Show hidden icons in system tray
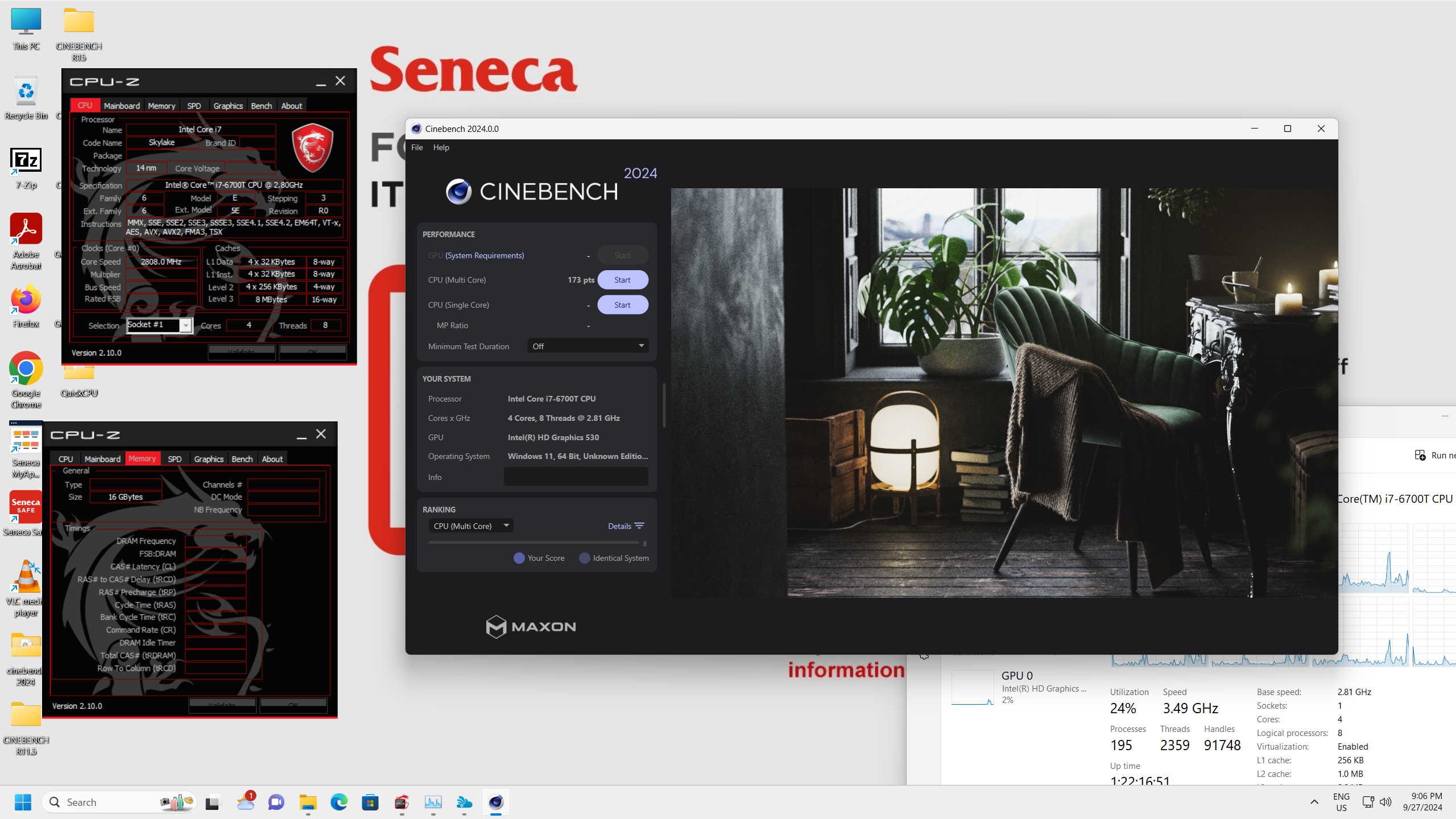Screen dimensions: 1456x819 (x=1314, y=802)
